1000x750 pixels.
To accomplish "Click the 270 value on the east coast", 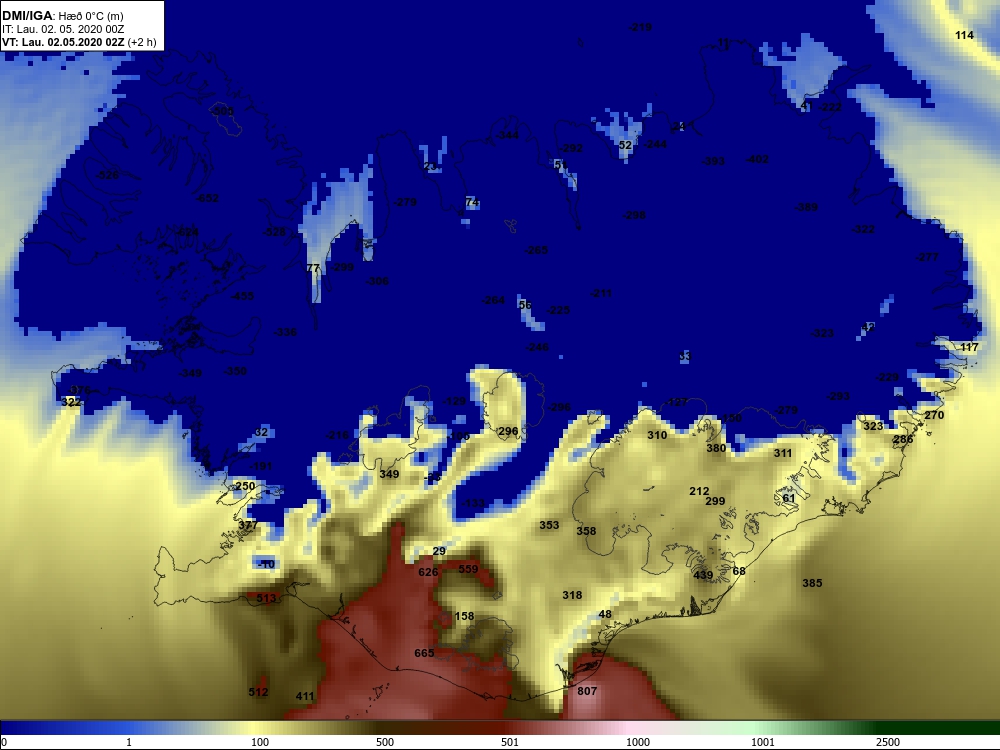I will [x=934, y=415].
